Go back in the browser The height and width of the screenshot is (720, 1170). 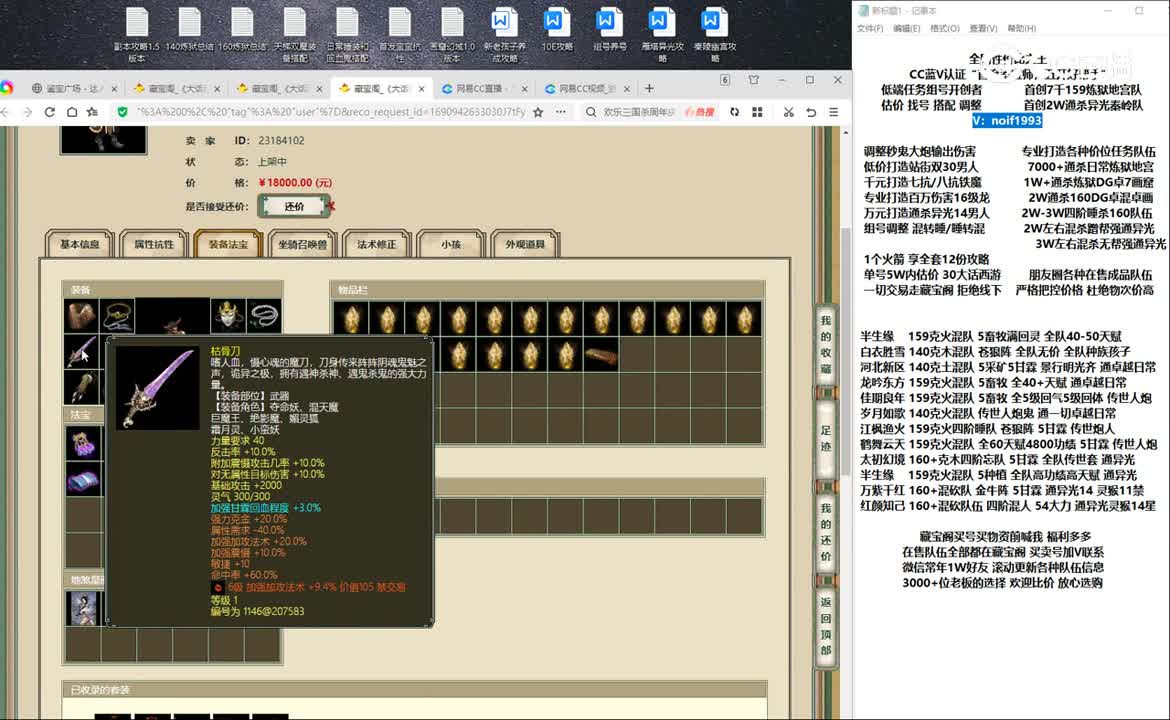point(5,112)
